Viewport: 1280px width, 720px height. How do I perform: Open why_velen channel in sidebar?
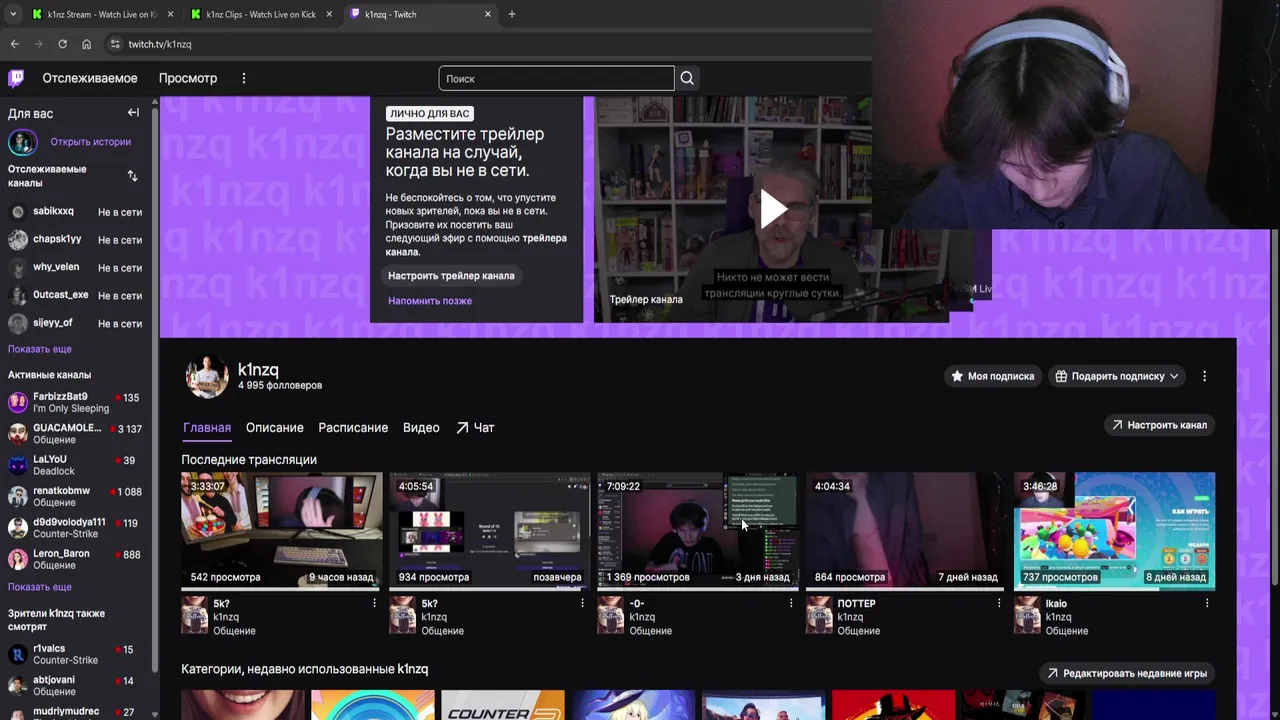pos(76,268)
